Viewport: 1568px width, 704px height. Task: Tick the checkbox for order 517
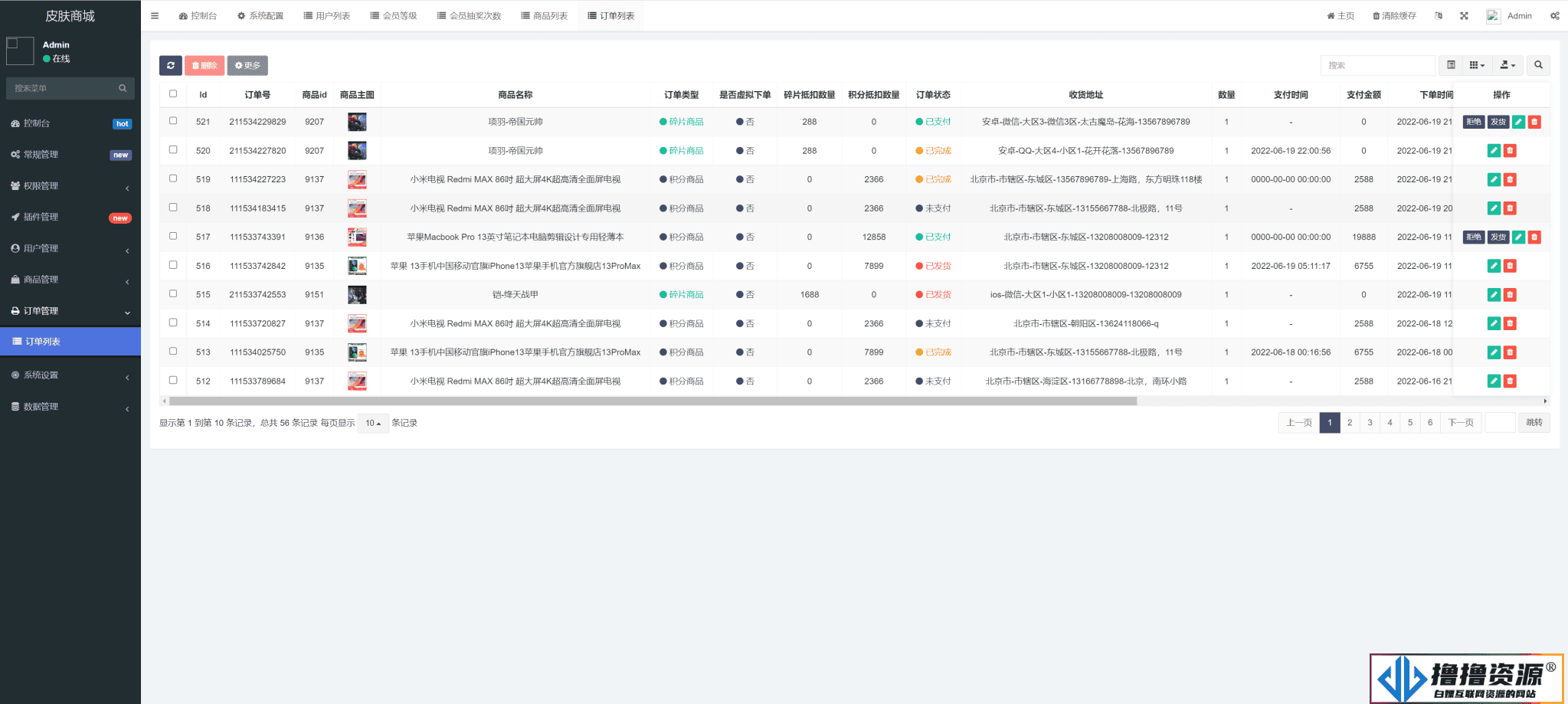point(173,236)
